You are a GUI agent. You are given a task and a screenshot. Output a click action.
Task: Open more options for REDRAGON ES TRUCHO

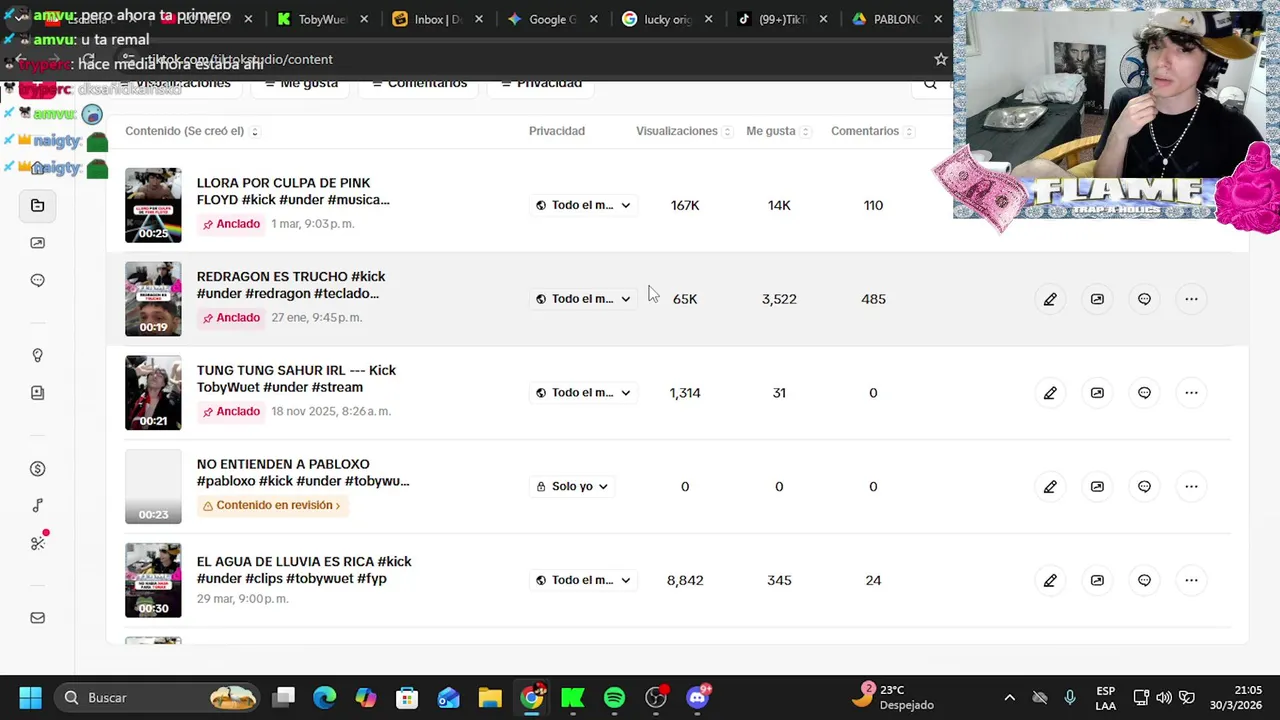tap(1191, 299)
